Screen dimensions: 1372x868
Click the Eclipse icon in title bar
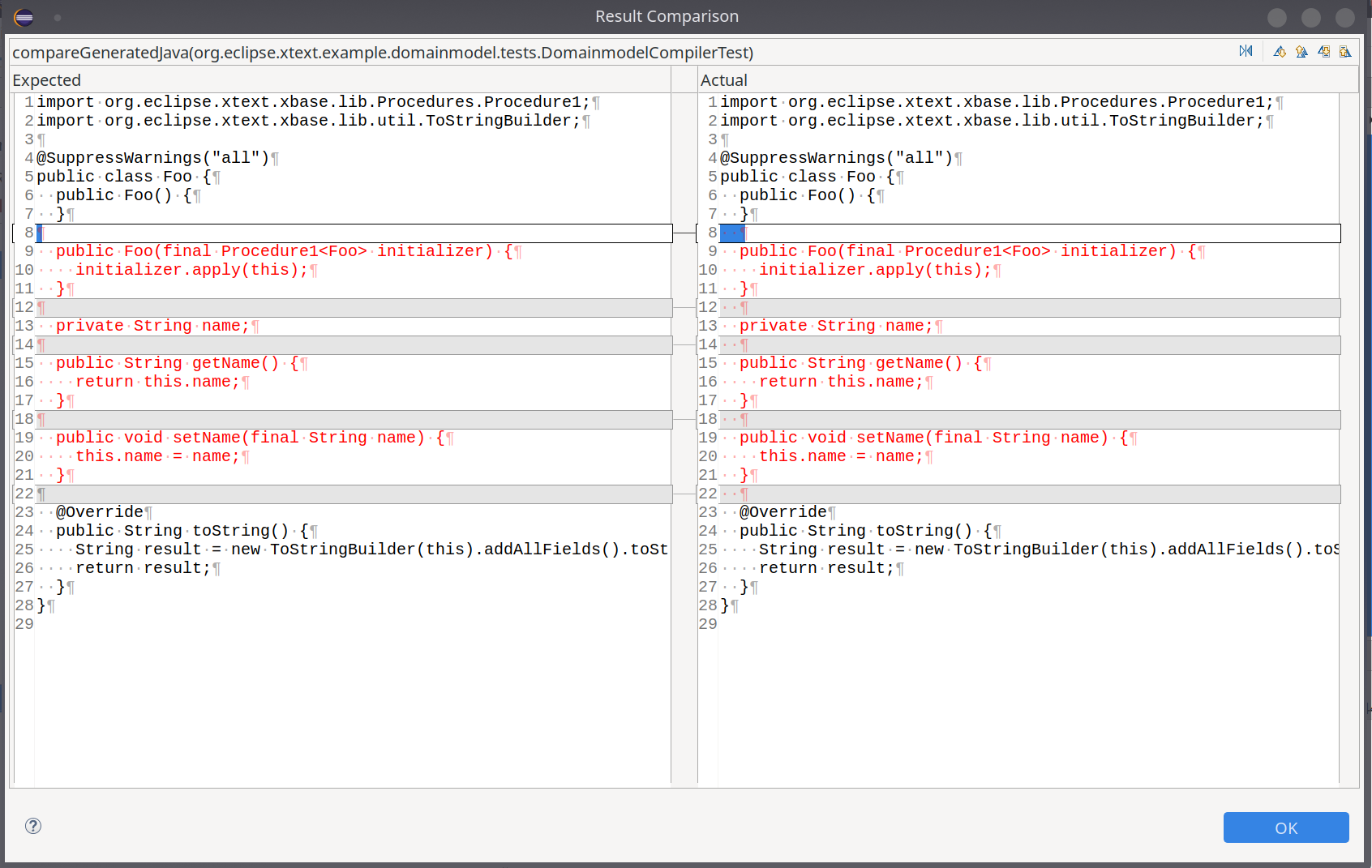[x=24, y=16]
